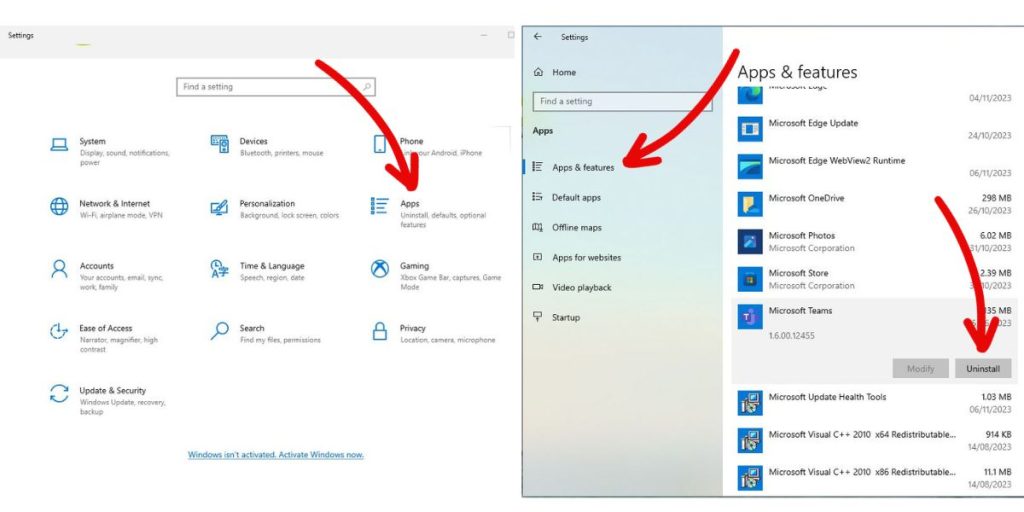The width and height of the screenshot is (1024, 512).
Task: Select the Microsoft Photos app icon
Action: pyautogui.click(x=750, y=242)
